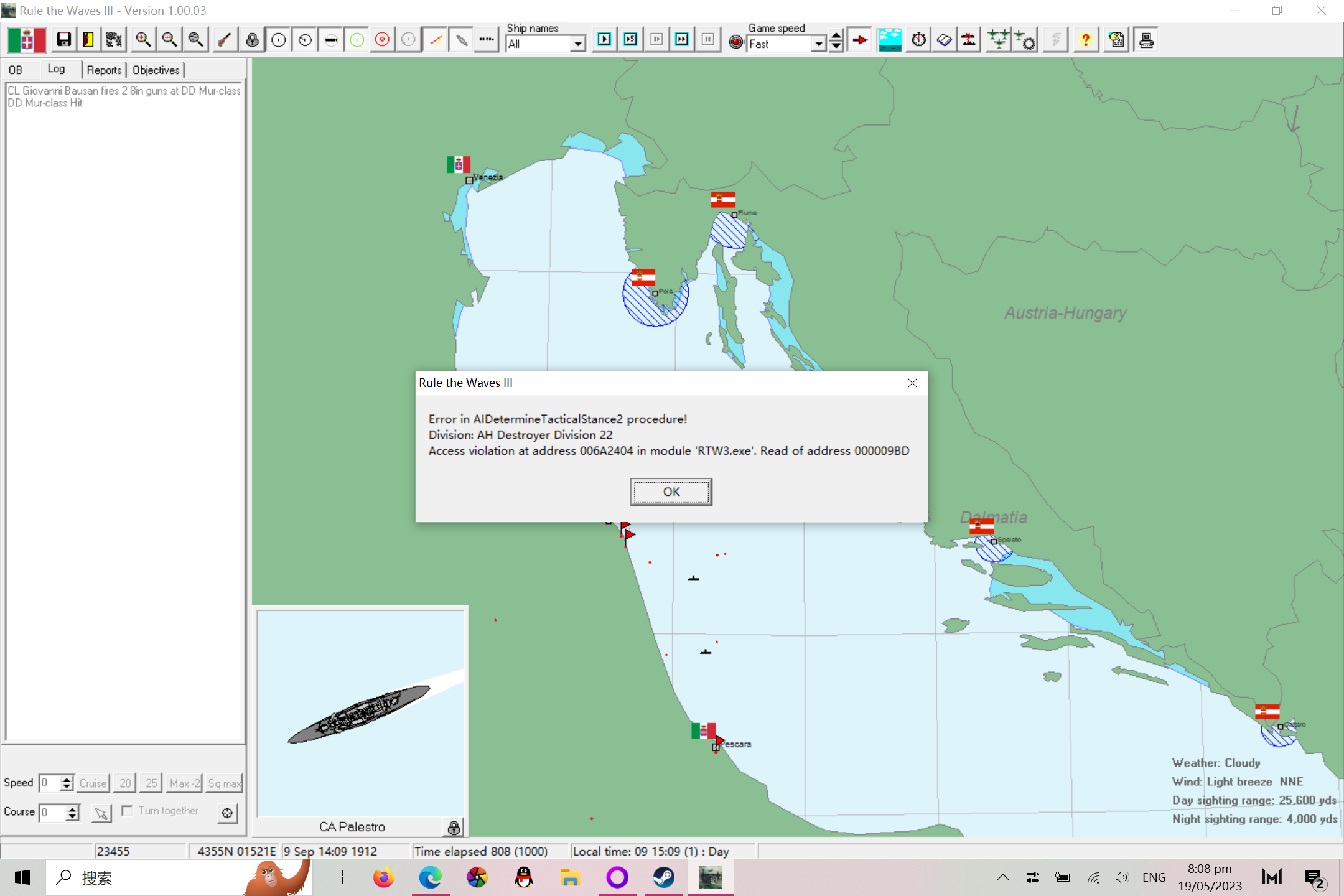Toggle the circle with horizontal bar button
1344x896 pixels.
click(330, 40)
